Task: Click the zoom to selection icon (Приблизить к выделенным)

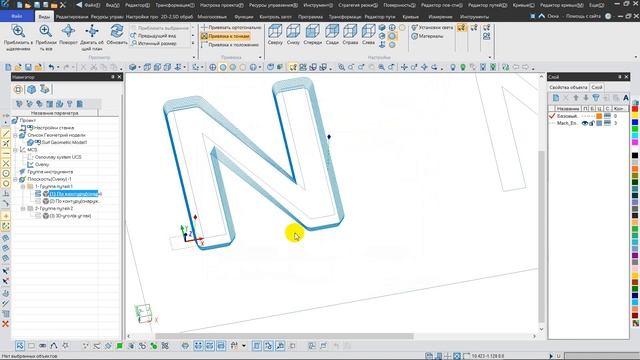Action: 18,31
